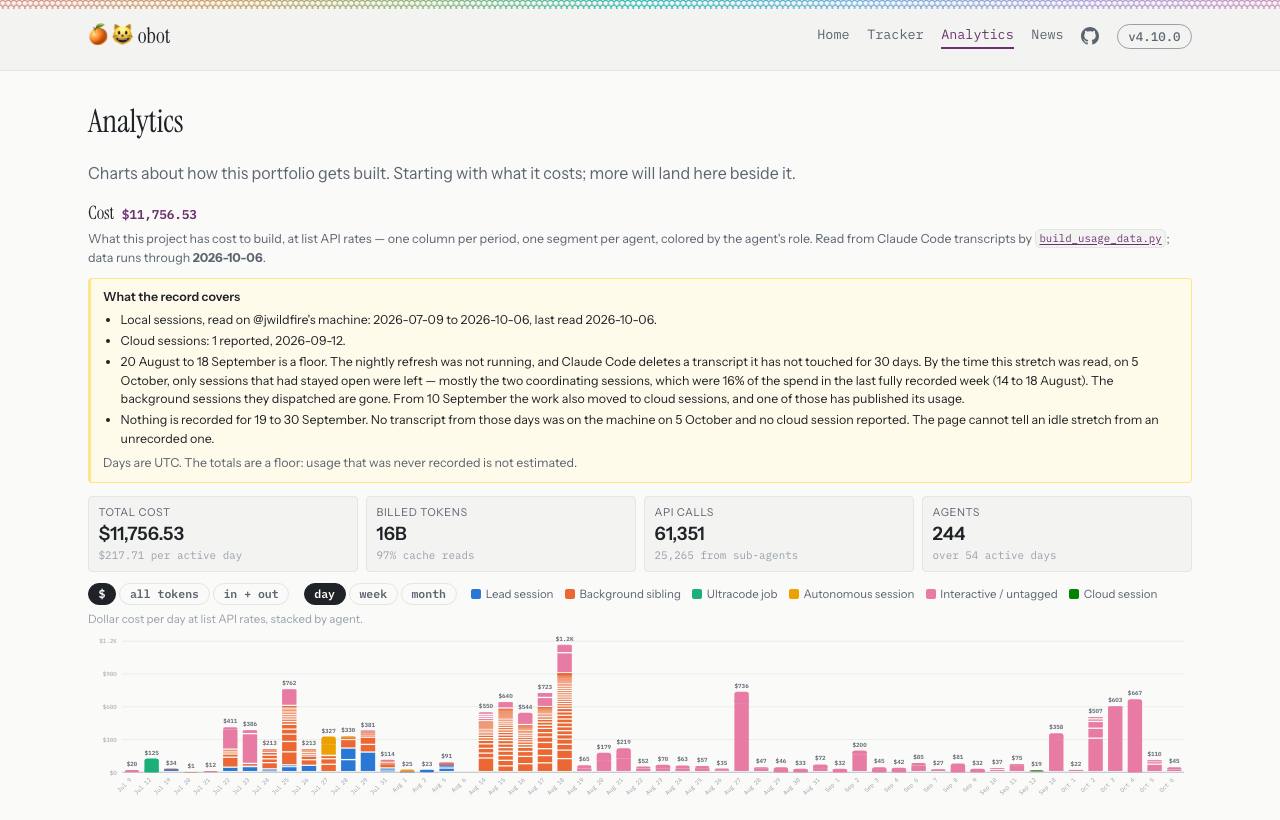Viewport: 1280px width, 820px height.
Task: Click the Lead session blue legend swatch
Action: click(x=476, y=594)
